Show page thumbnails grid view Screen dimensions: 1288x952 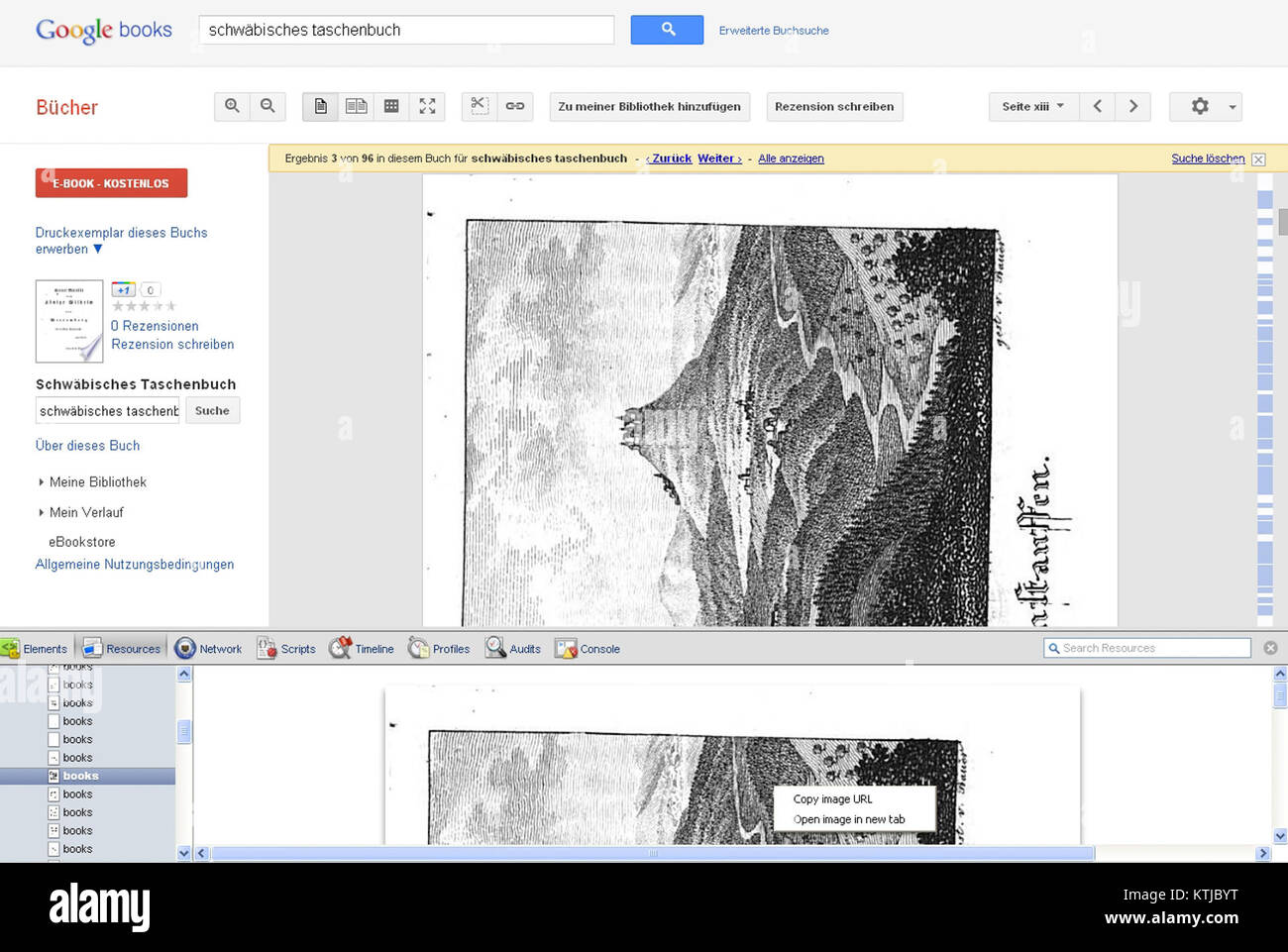(x=391, y=106)
